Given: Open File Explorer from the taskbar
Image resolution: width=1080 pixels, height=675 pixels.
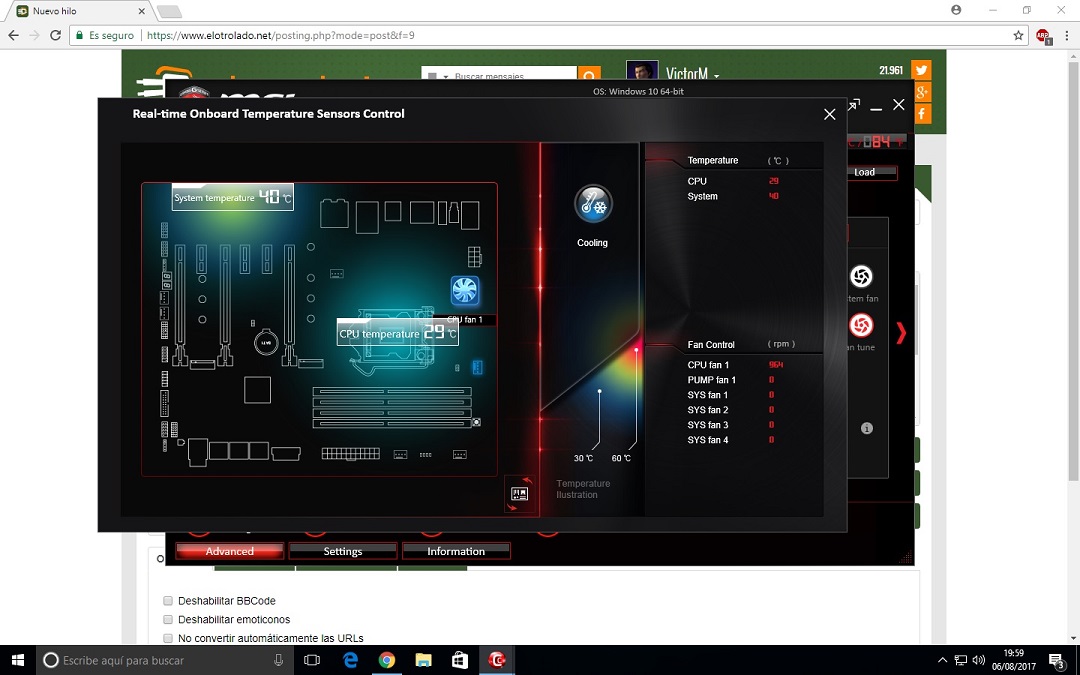Looking at the screenshot, I should pos(423,660).
